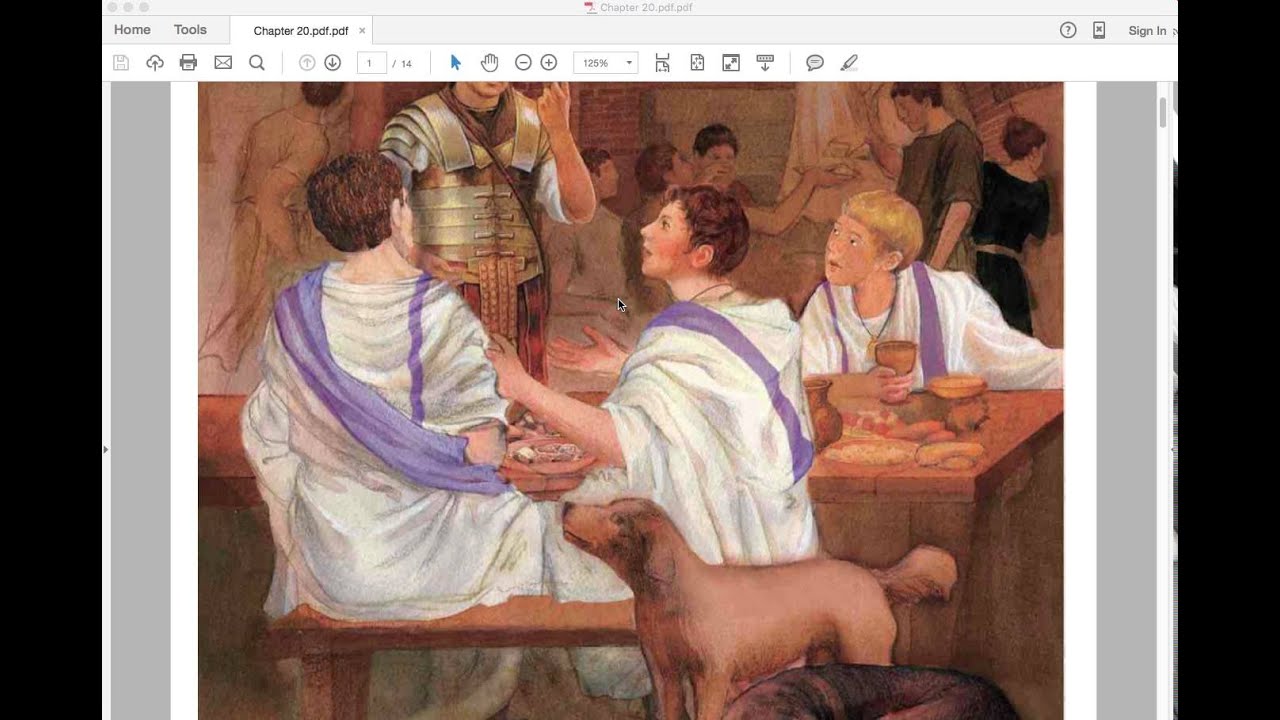Zoom in with plus icon
The width and height of the screenshot is (1280, 720).
pos(549,63)
